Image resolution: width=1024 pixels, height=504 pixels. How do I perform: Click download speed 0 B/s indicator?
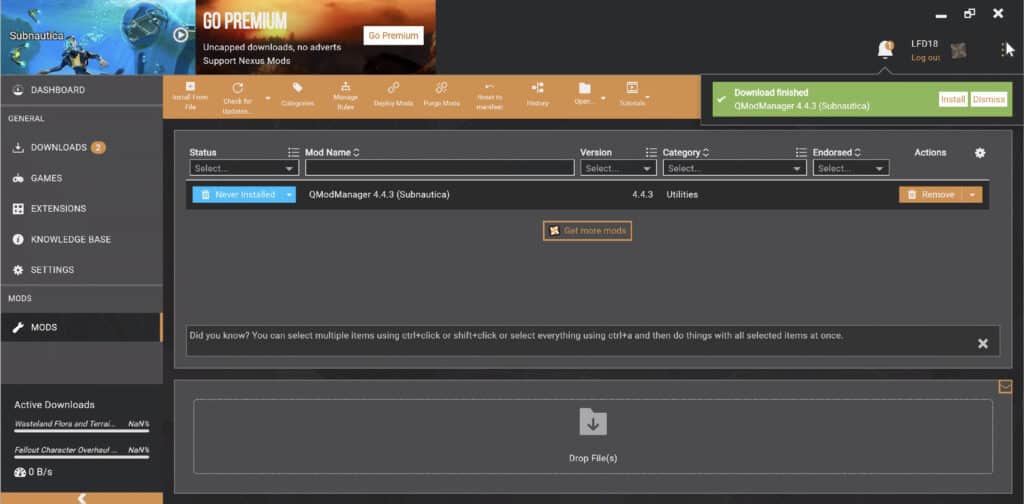pyautogui.click(x=33, y=472)
